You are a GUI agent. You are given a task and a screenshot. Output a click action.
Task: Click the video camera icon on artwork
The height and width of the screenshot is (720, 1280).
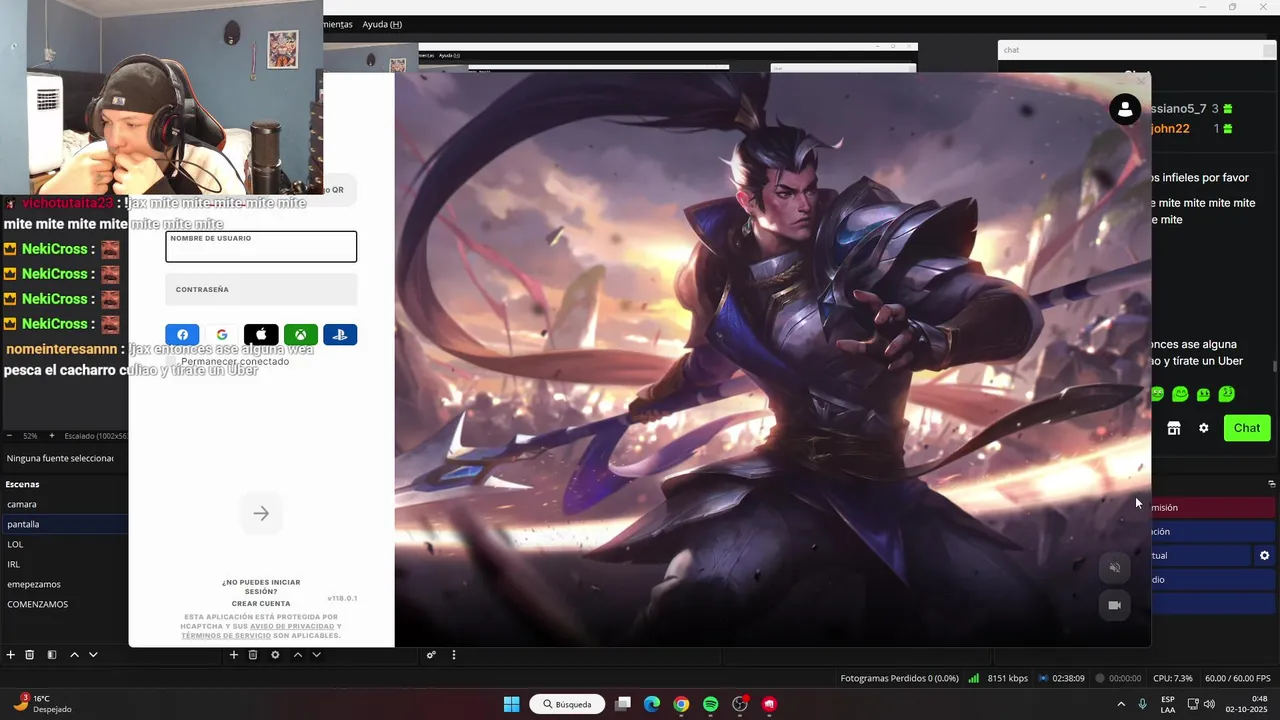tap(1114, 605)
